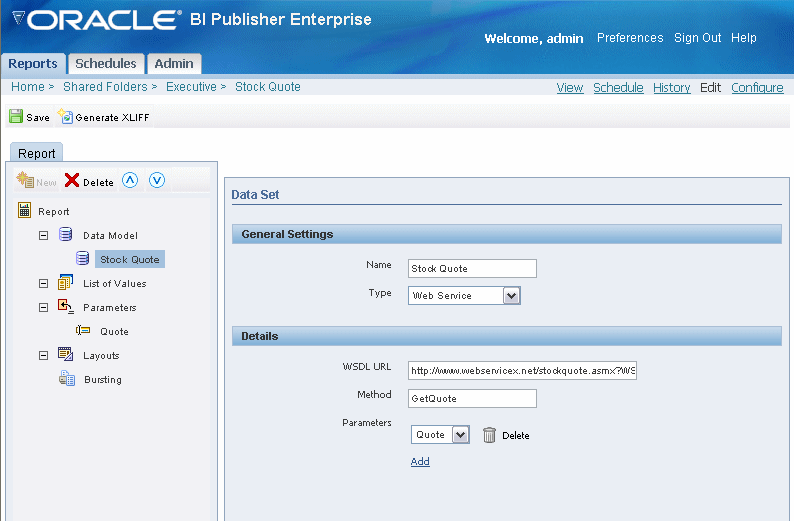Click the Generate XLIFF icon
Image resolution: width=794 pixels, height=521 pixels.
click(65, 116)
